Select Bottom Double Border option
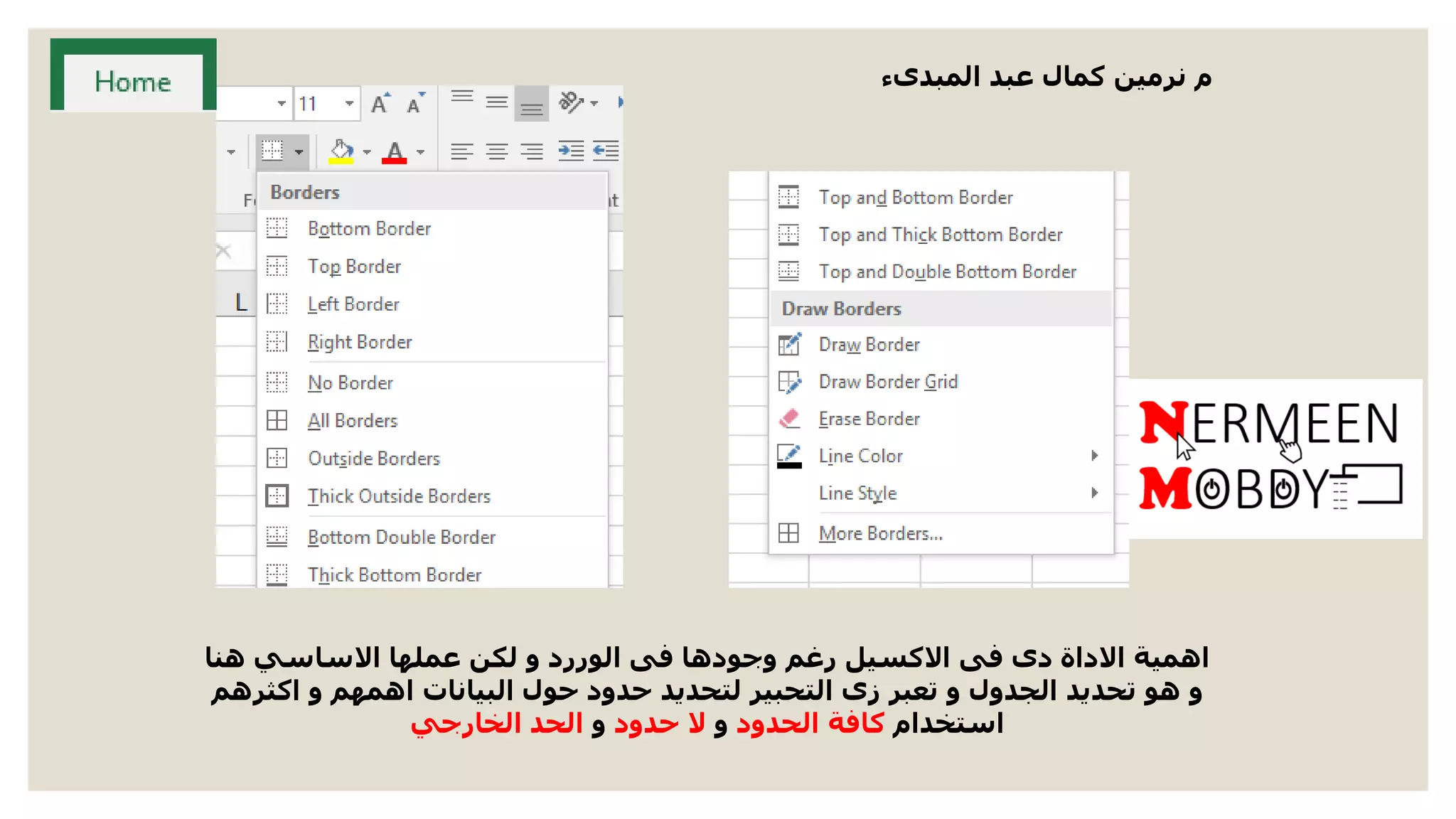1456x819 pixels. [x=433, y=537]
